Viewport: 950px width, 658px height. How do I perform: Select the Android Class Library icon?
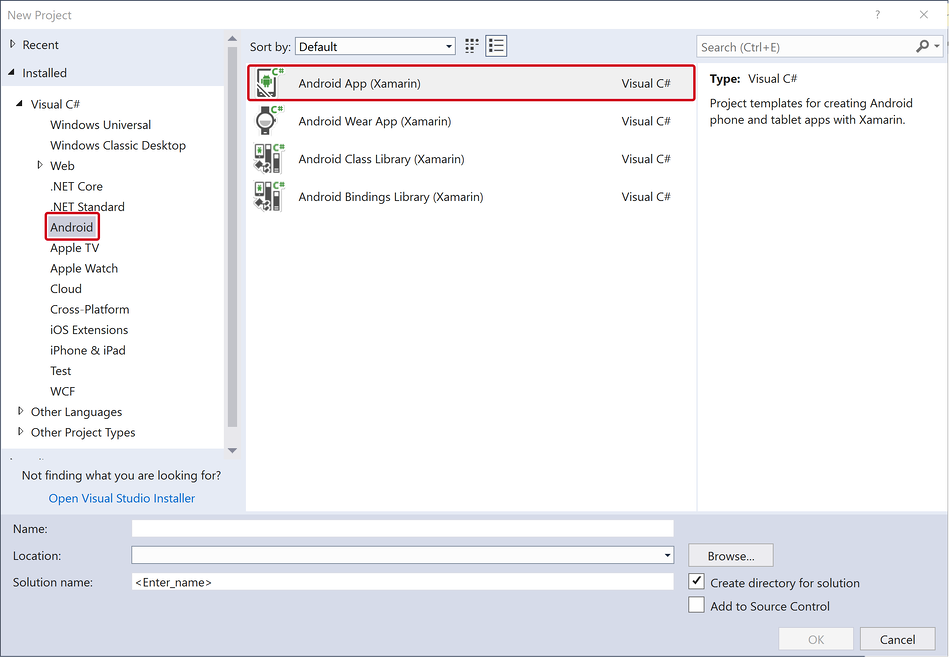pyautogui.click(x=269, y=159)
